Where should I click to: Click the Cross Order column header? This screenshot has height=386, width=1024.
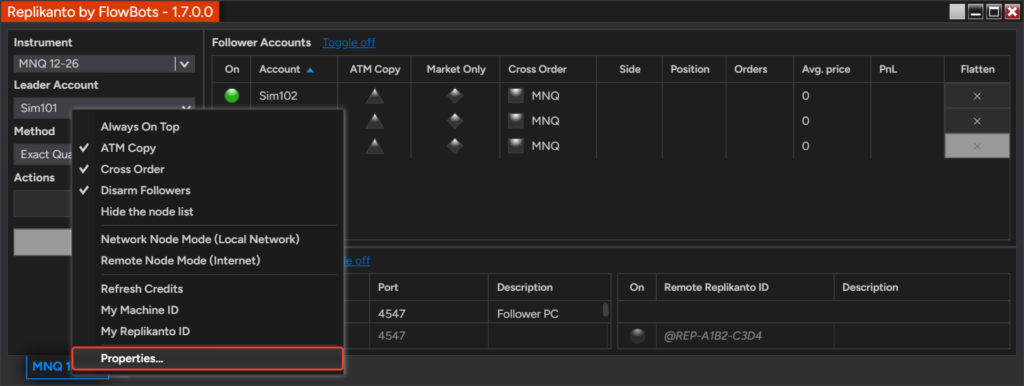548,69
